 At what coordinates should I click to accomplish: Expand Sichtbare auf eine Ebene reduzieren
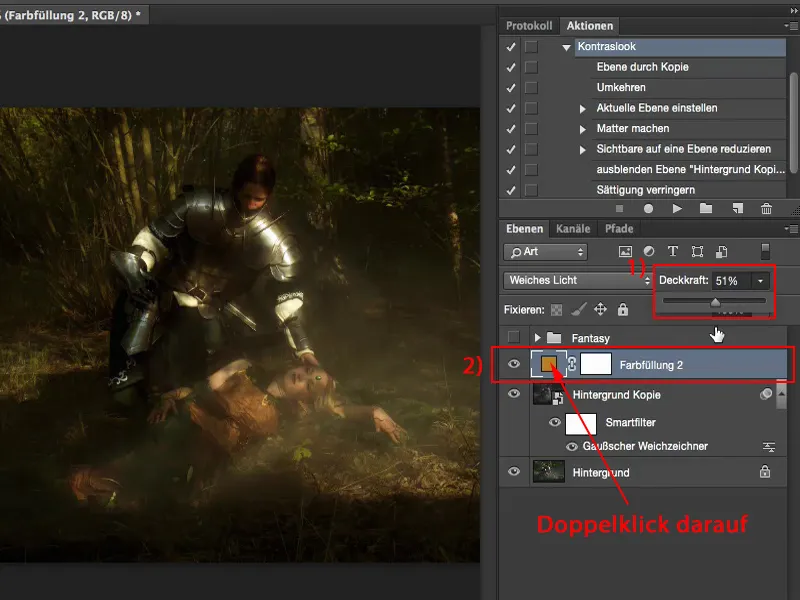[582, 149]
